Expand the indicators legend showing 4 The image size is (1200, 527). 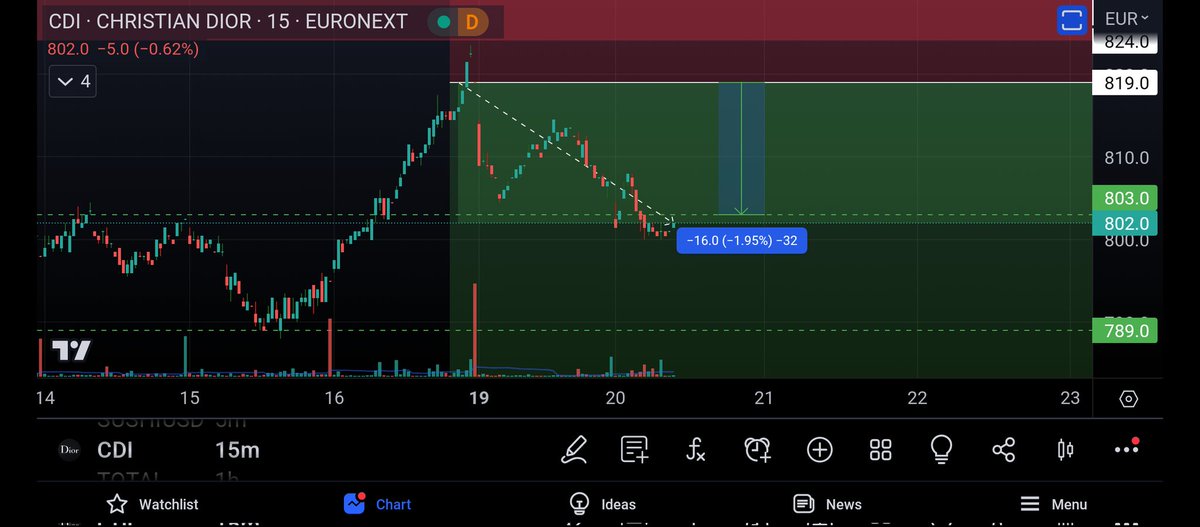[x=75, y=81]
